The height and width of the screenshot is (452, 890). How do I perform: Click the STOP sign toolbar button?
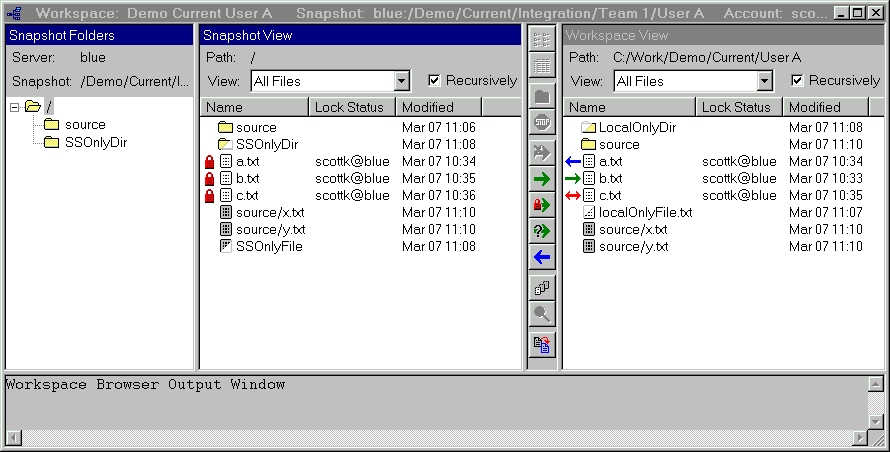tap(541, 122)
